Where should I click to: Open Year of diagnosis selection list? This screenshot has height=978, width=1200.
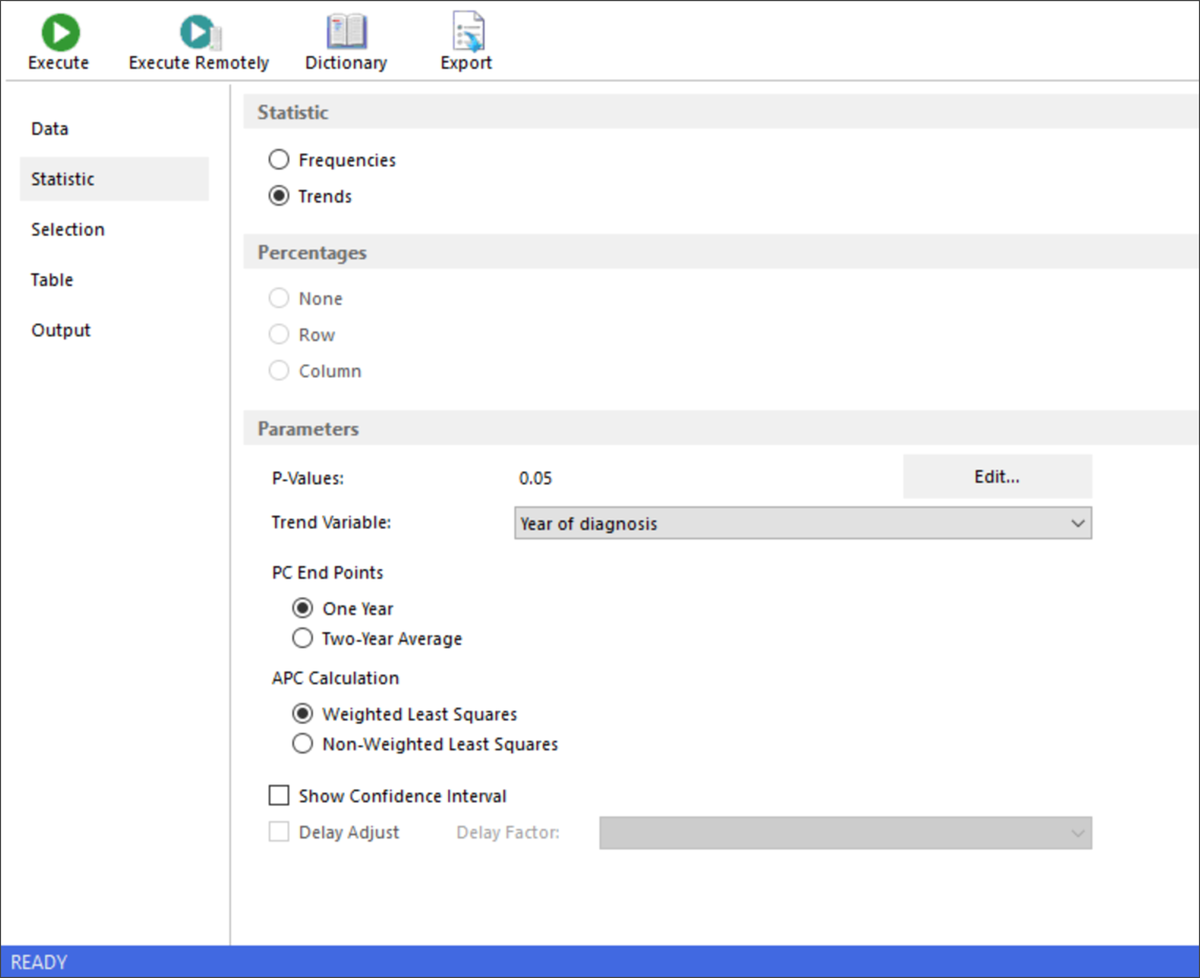point(800,522)
